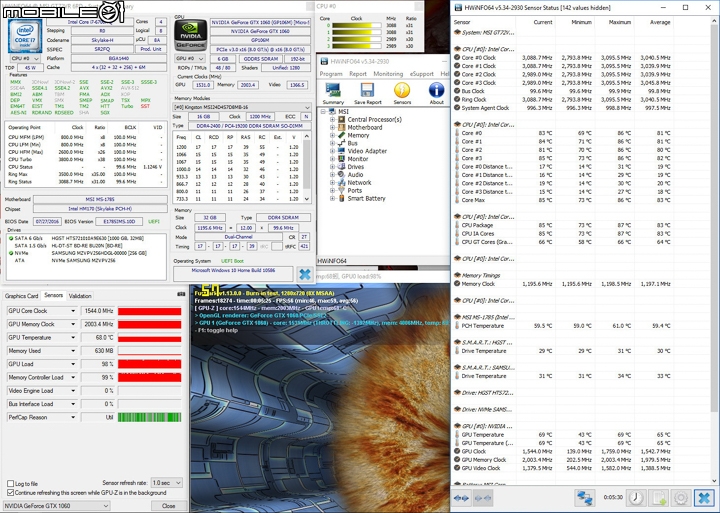Viewport: 720px width, 513px height.
Task: Click the network monitors icon in Sensor Status
Action: (x=585, y=498)
